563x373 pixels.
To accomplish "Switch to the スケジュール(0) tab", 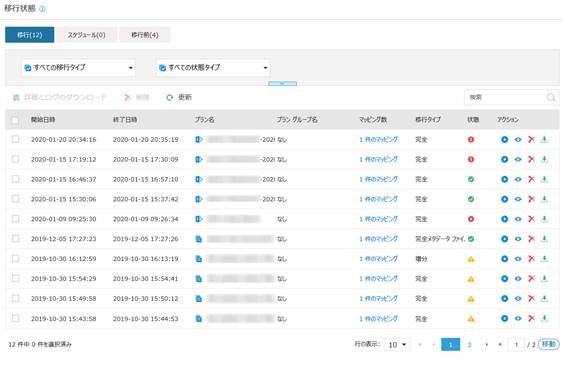I will pos(87,35).
